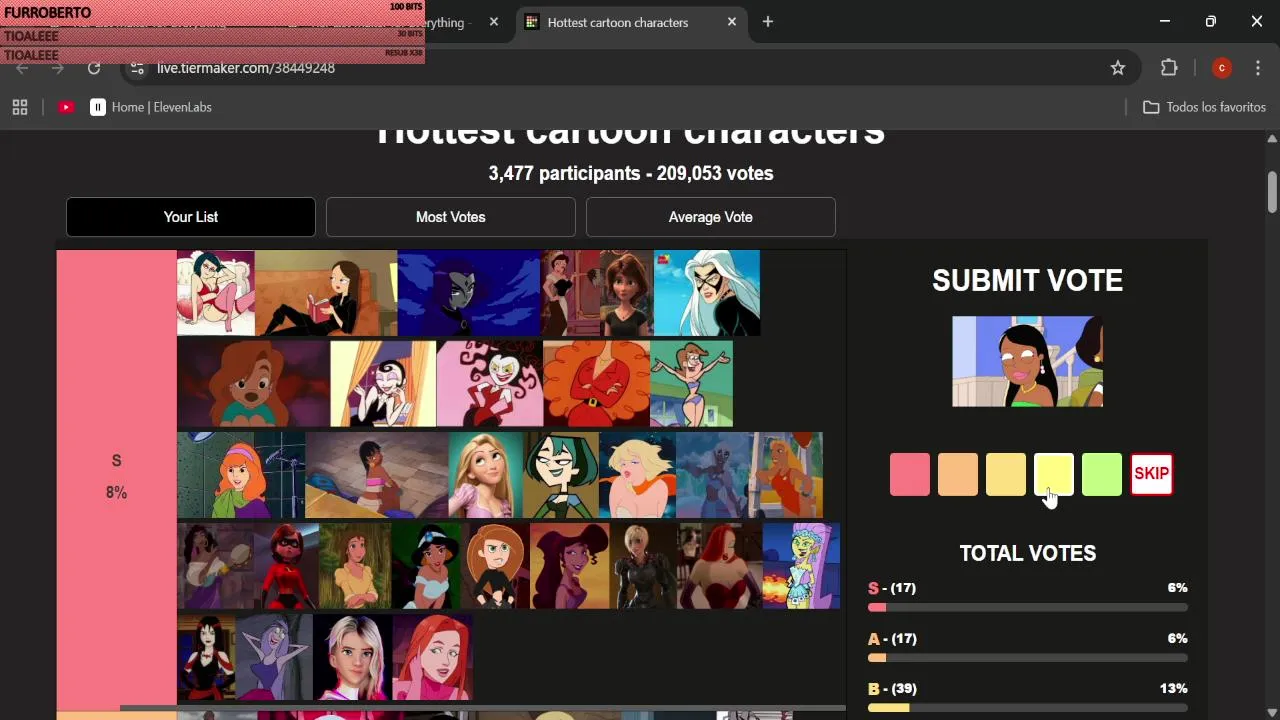Click the SUBMIT VOTE heading
Image resolution: width=1280 pixels, height=720 pixels.
pos(1027,281)
